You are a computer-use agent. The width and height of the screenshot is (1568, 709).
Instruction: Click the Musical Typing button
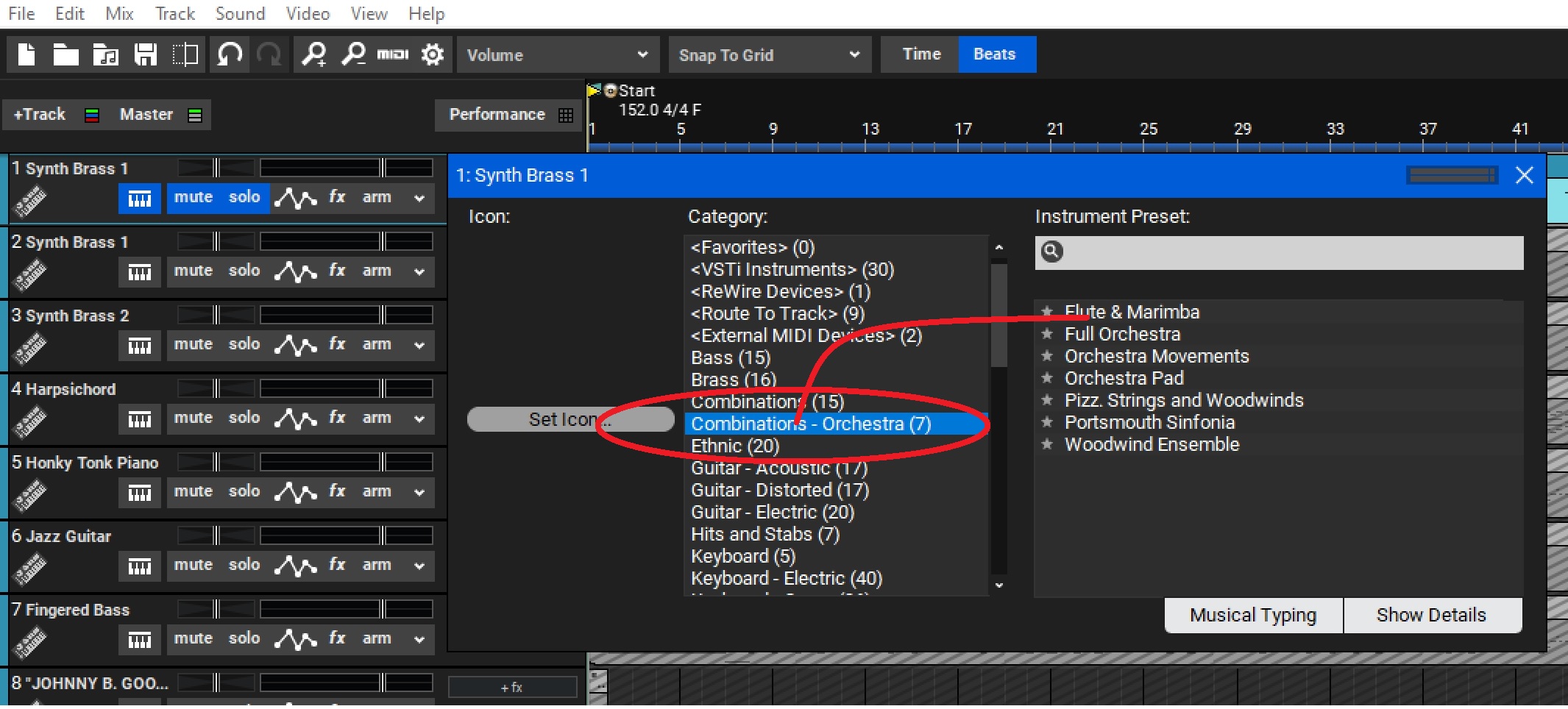click(1252, 615)
